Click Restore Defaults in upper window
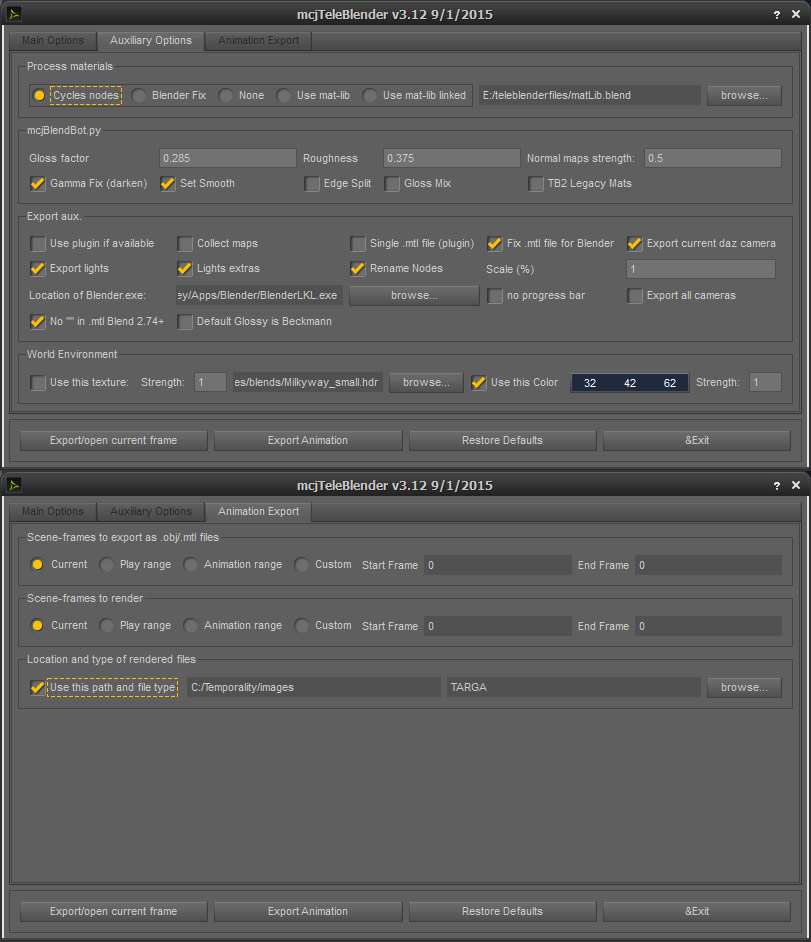Image resolution: width=811 pixels, height=942 pixels. 502,440
